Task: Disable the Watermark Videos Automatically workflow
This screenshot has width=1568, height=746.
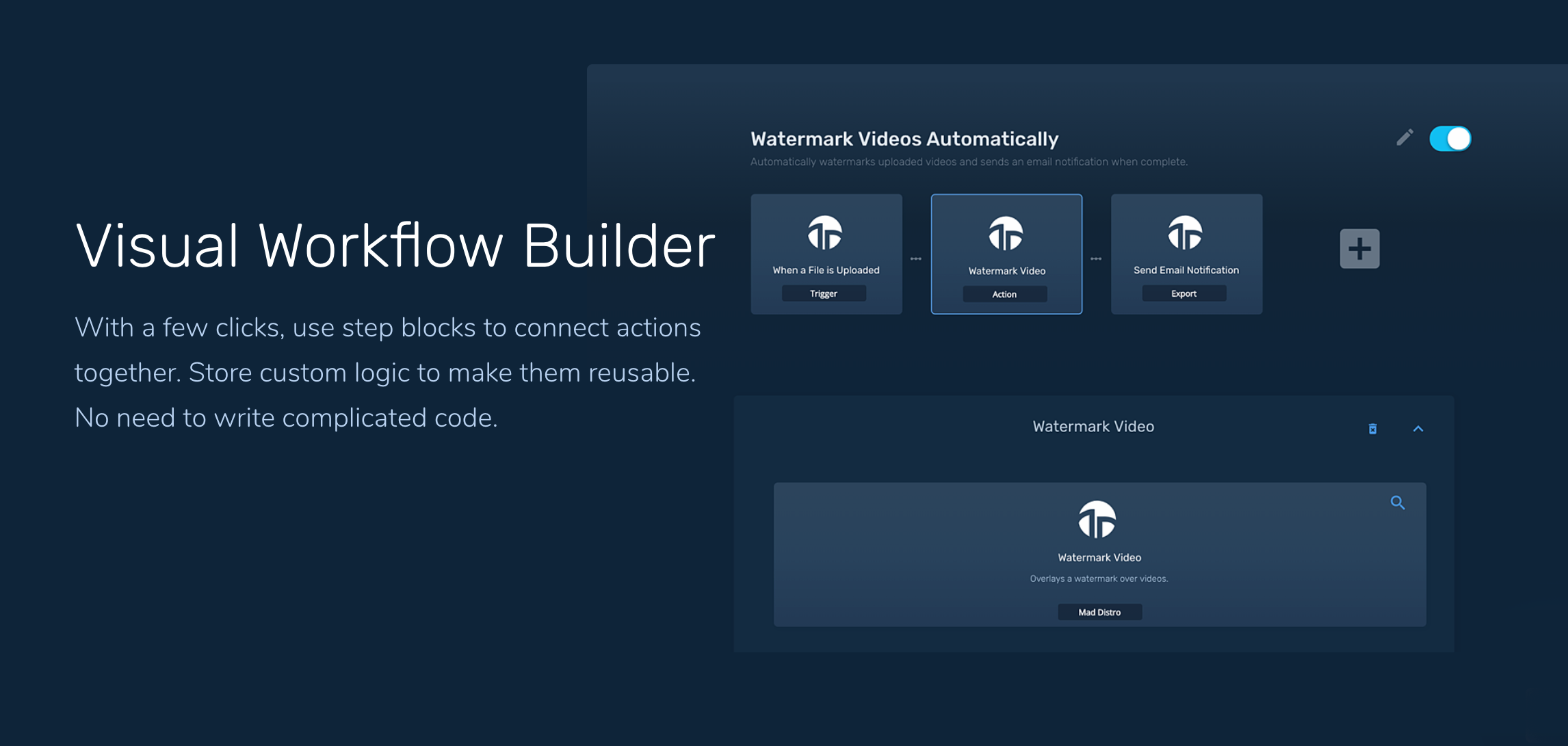Action: [x=1450, y=138]
